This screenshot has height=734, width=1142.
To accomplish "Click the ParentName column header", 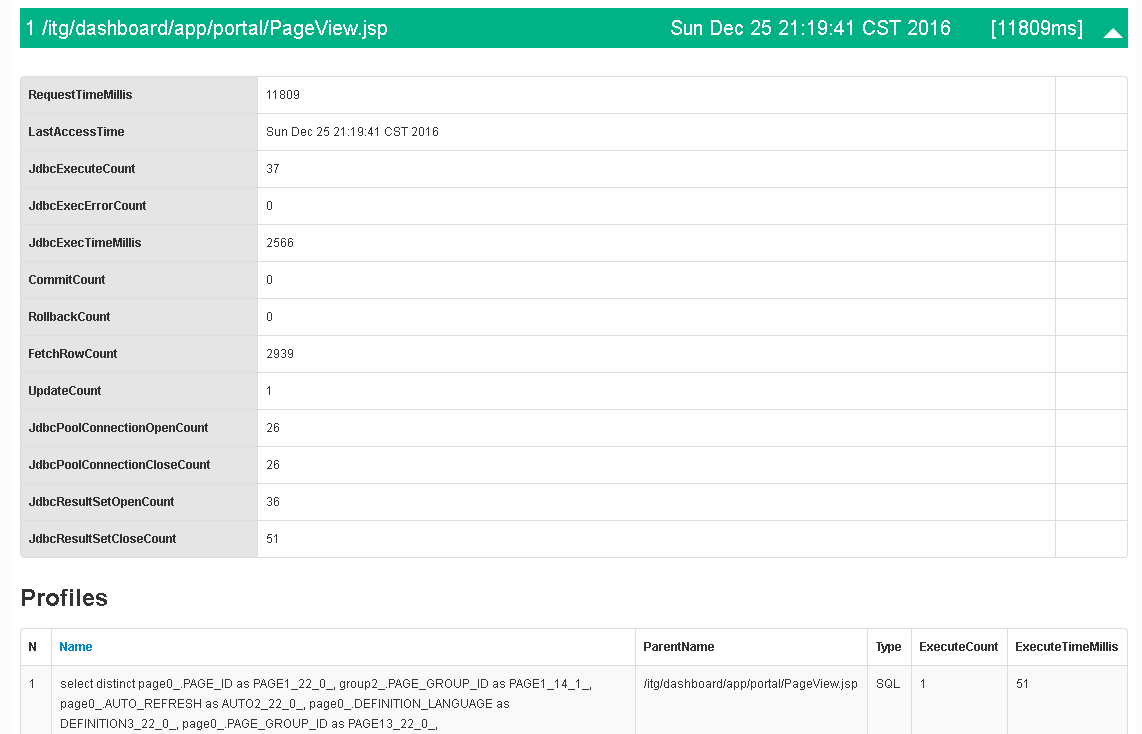I will click(x=678, y=647).
